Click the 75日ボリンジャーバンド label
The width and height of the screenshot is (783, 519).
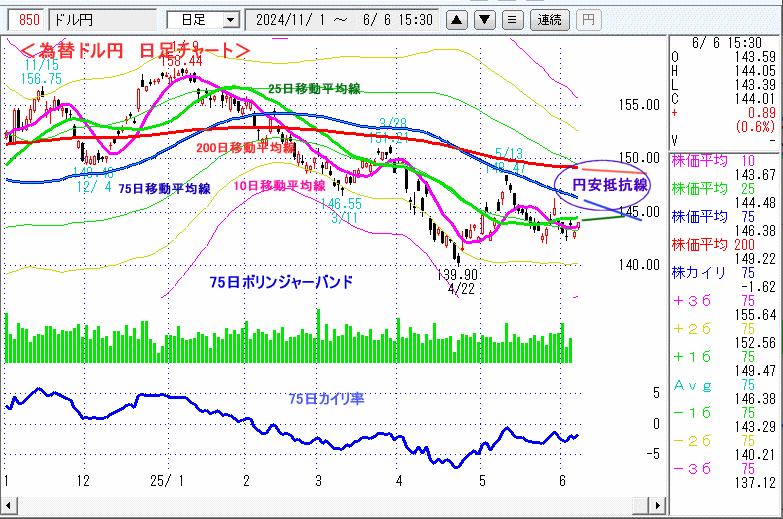click(x=281, y=282)
